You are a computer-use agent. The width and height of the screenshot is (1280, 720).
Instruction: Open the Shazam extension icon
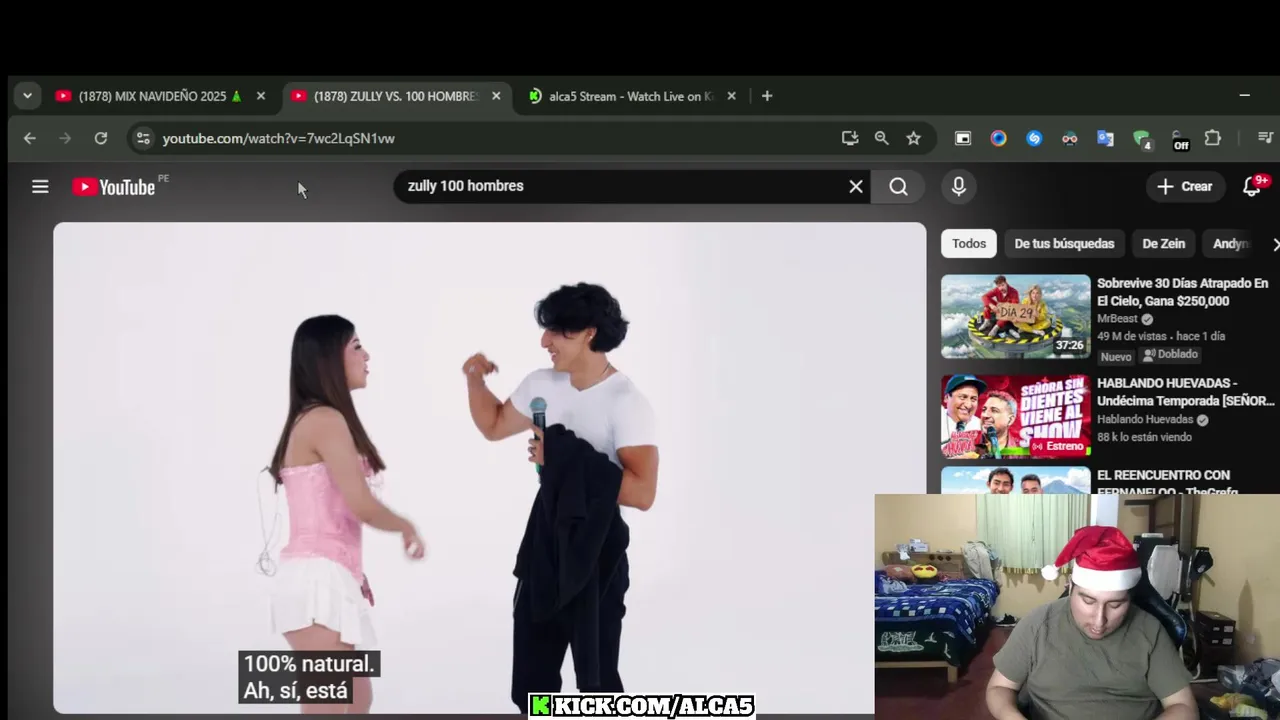tap(1034, 138)
